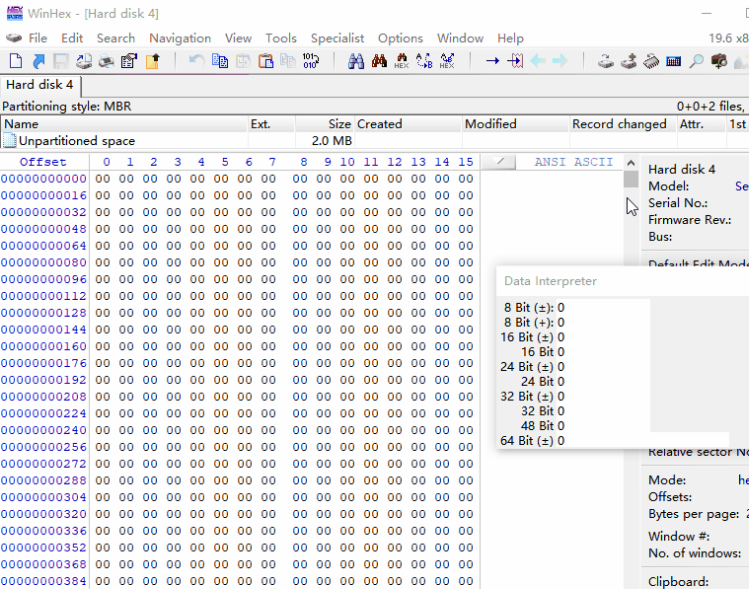The height and width of the screenshot is (589, 749).
Task: Sort by the Name column header
Action: coord(124,124)
